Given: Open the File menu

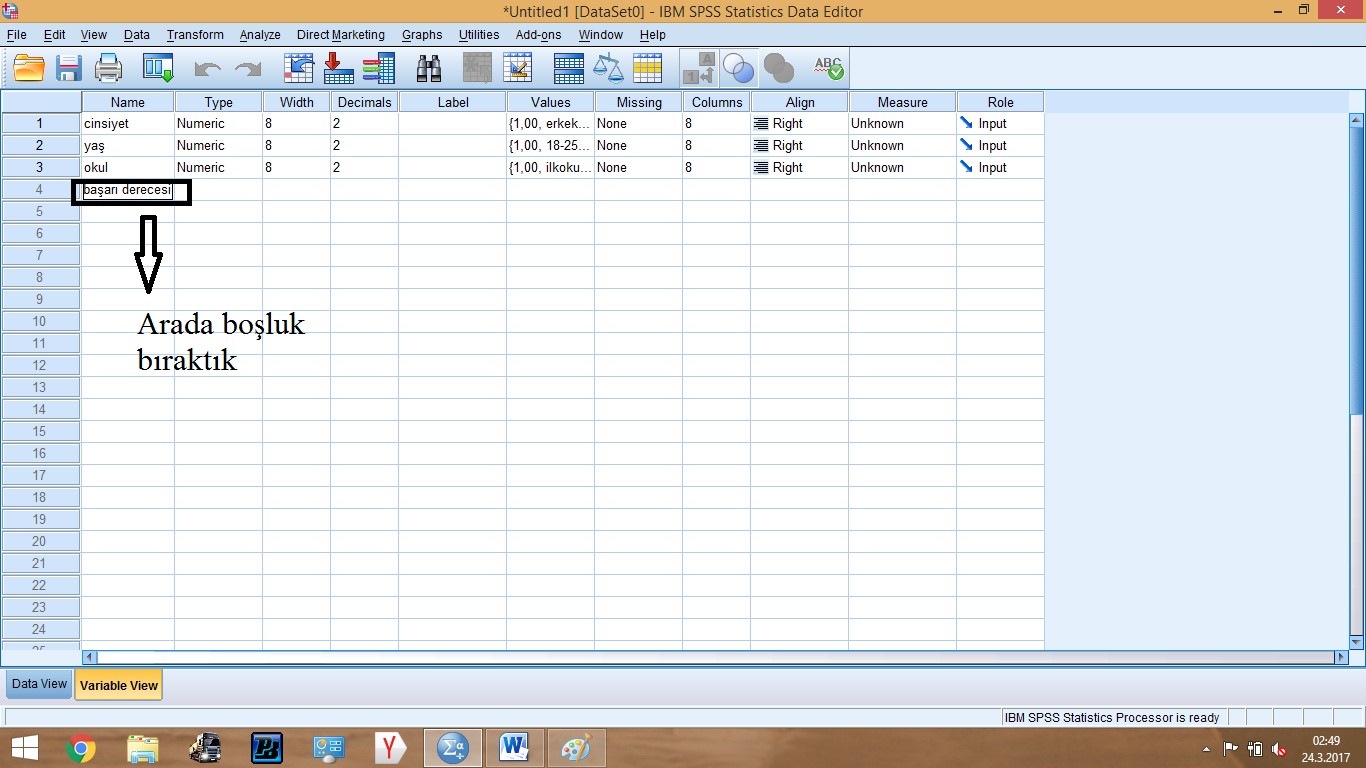Looking at the screenshot, I should point(16,35).
